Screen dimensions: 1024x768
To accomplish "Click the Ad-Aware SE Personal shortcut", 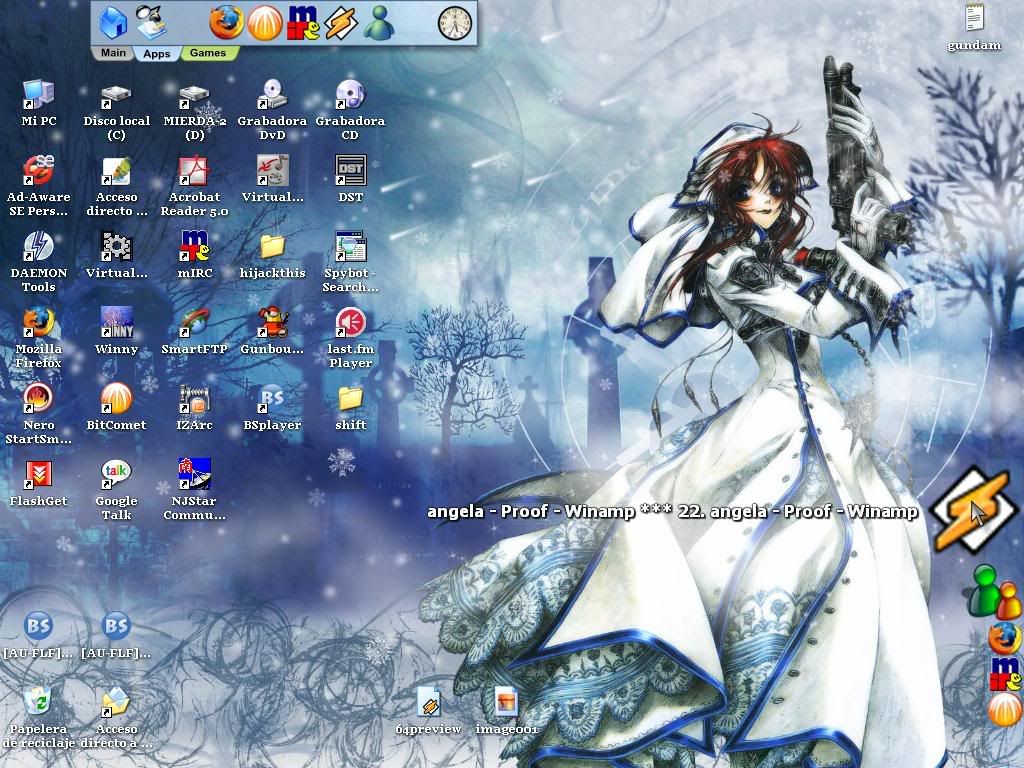I will (39, 186).
